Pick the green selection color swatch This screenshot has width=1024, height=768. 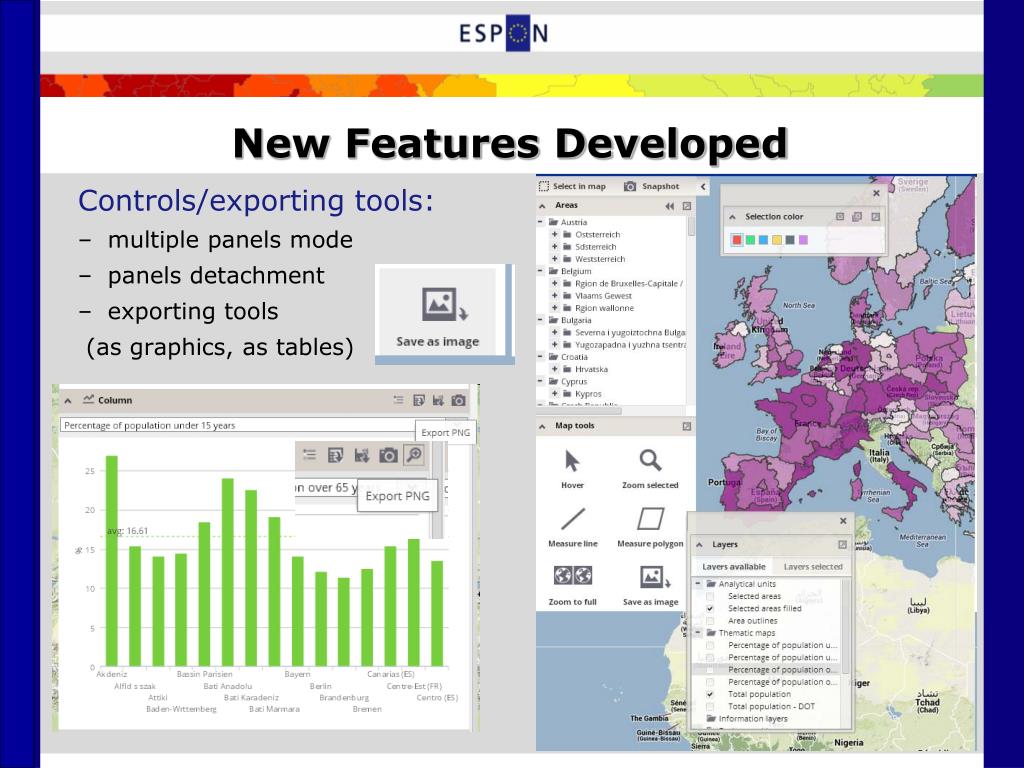point(750,240)
